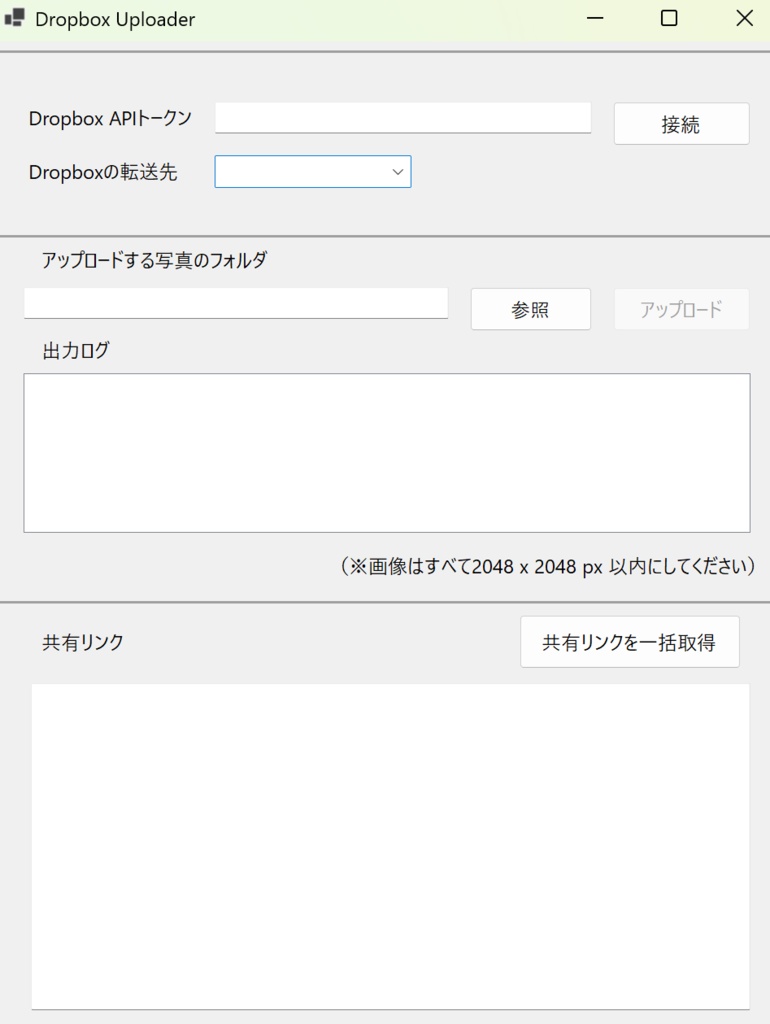Maximize the Dropbox Uploader window
Viewport: 770px width, 1024px height.
[668, 18]
